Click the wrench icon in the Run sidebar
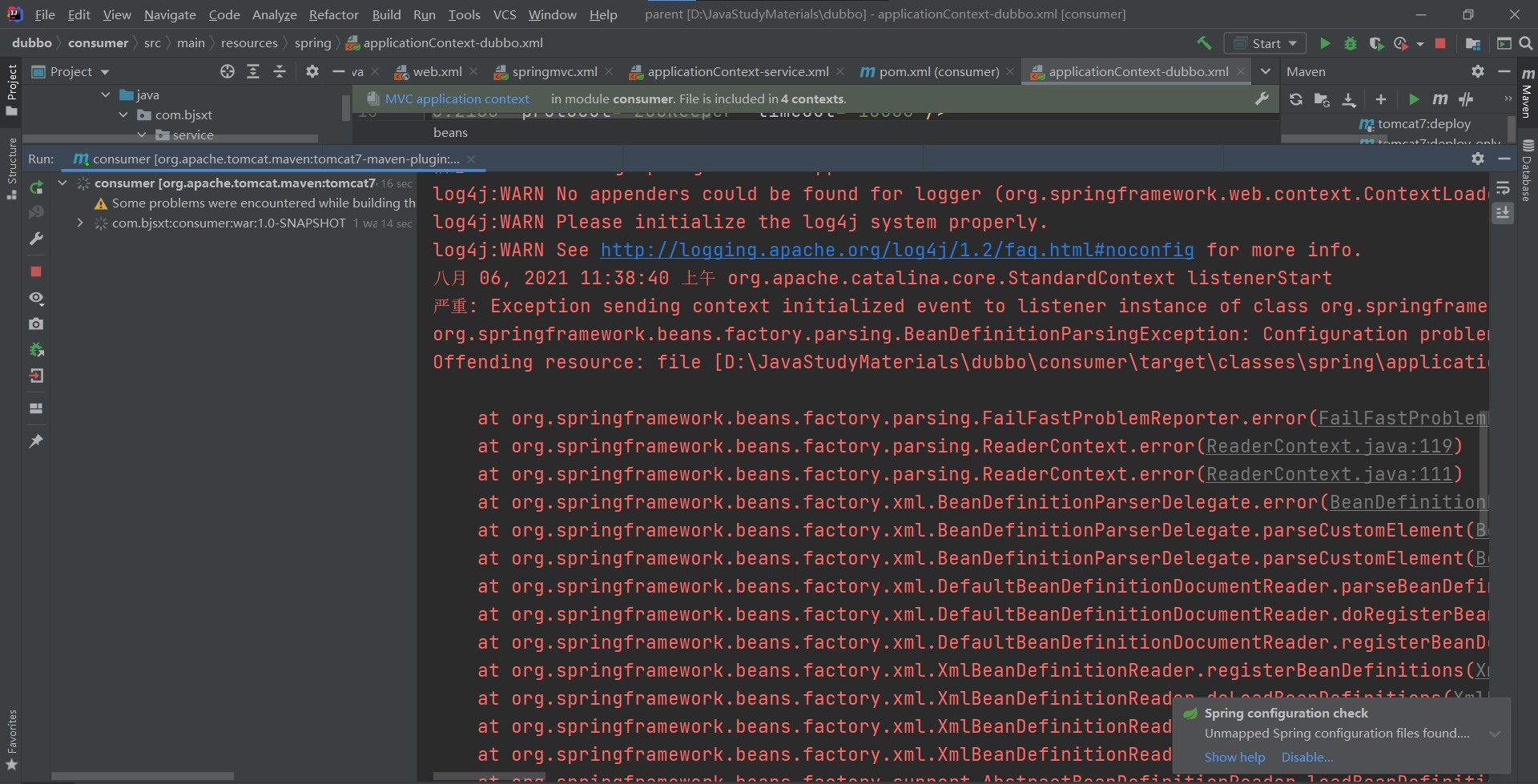Image resolution: width=1538 pixels, height=784 pixels. (x=36, y=239)
